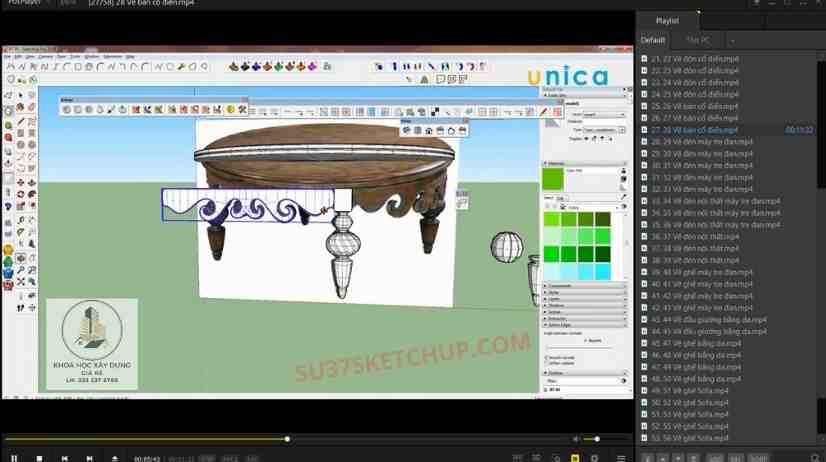Select the Default playlist tab
This screenshot has width=826, height=462.
click(x=653, y=40)
